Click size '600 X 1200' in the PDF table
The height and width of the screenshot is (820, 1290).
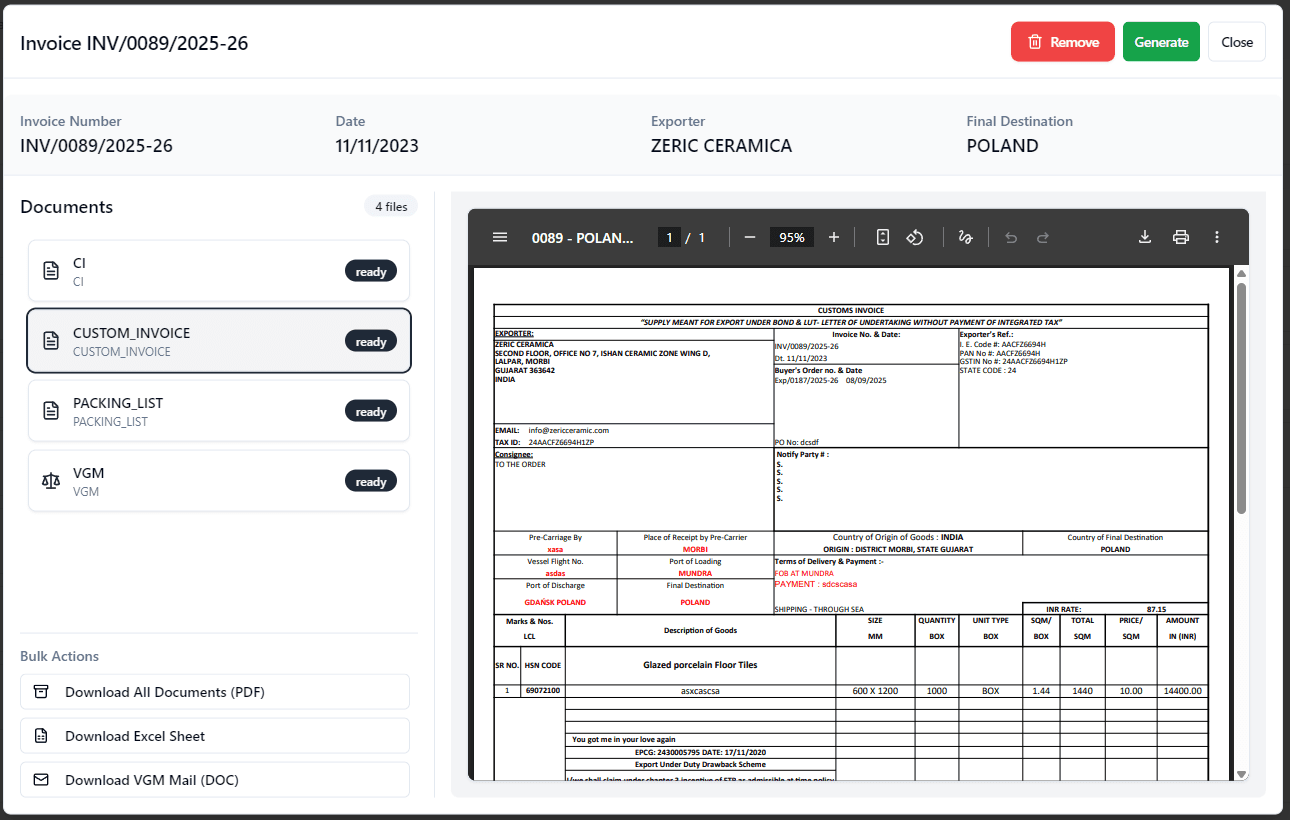click(875, 690)
